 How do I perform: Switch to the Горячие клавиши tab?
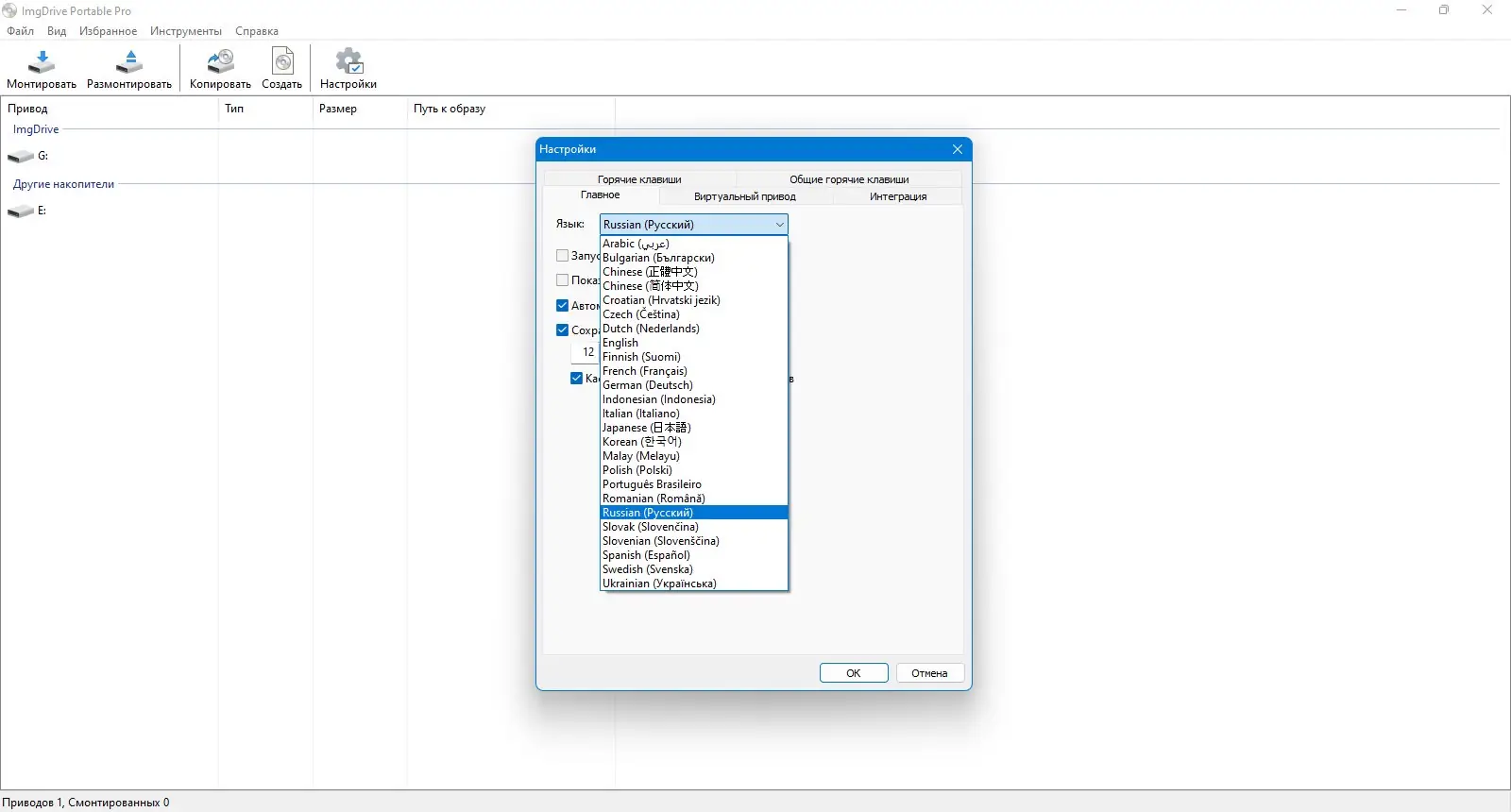639,179
